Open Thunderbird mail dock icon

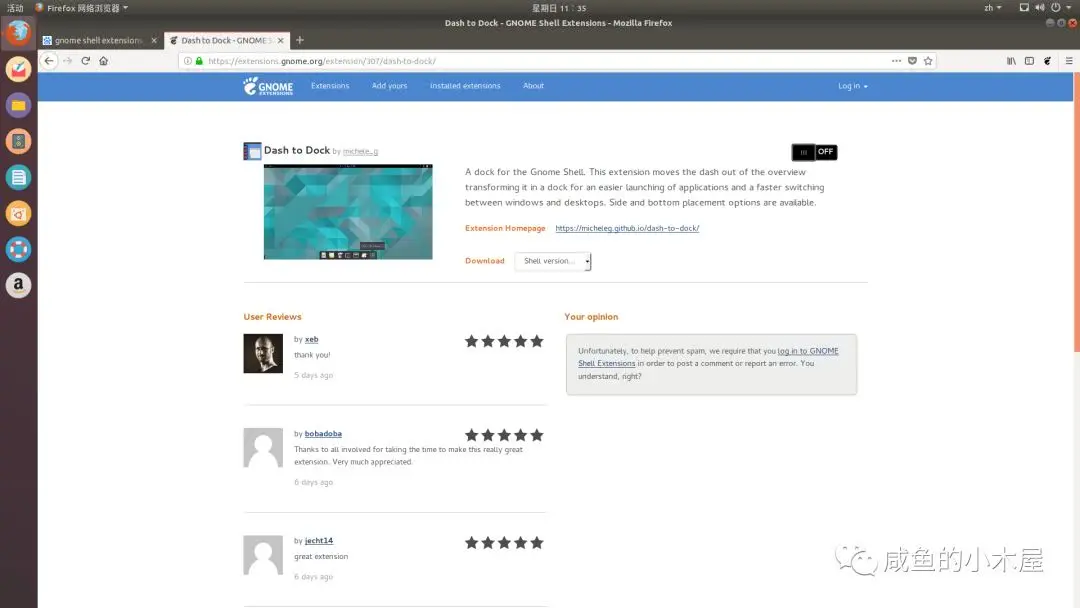coord(19,69)
